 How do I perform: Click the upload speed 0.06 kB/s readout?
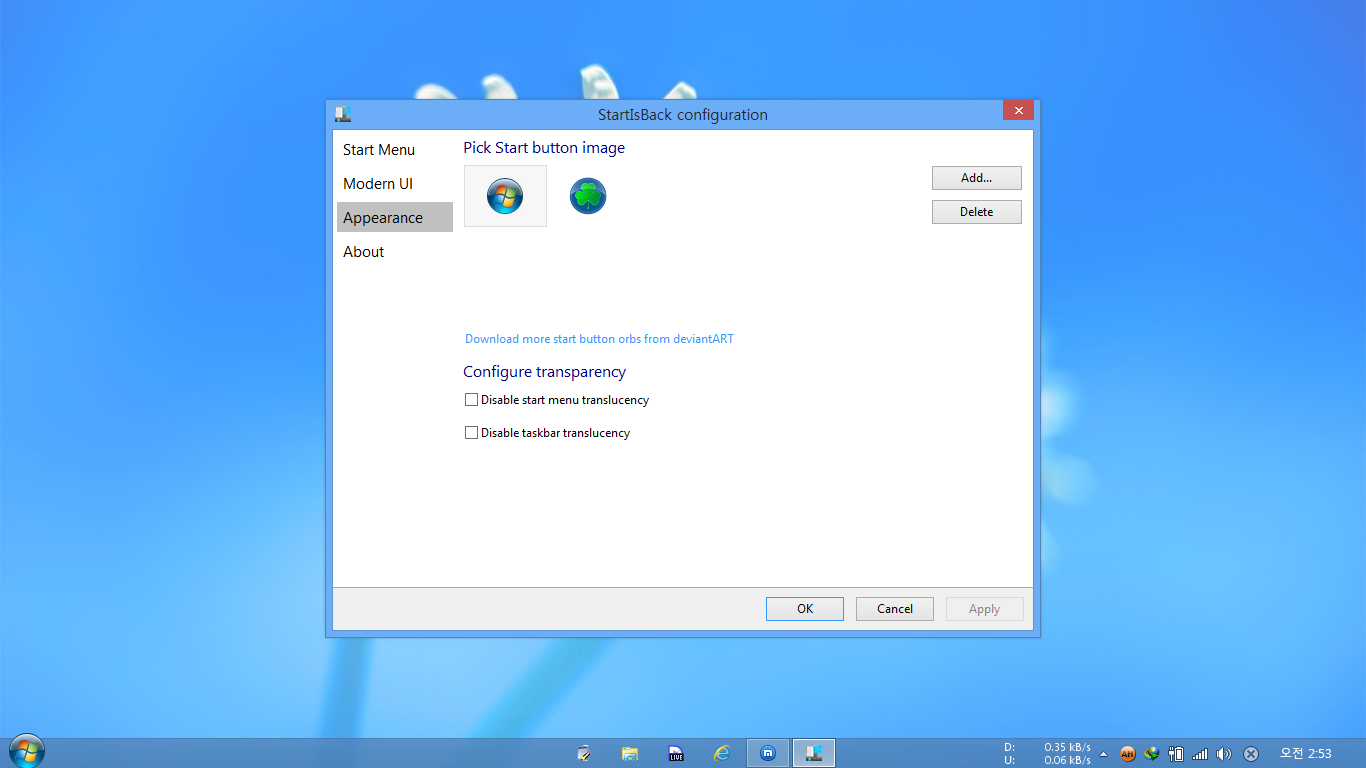tap(1068, 760)
